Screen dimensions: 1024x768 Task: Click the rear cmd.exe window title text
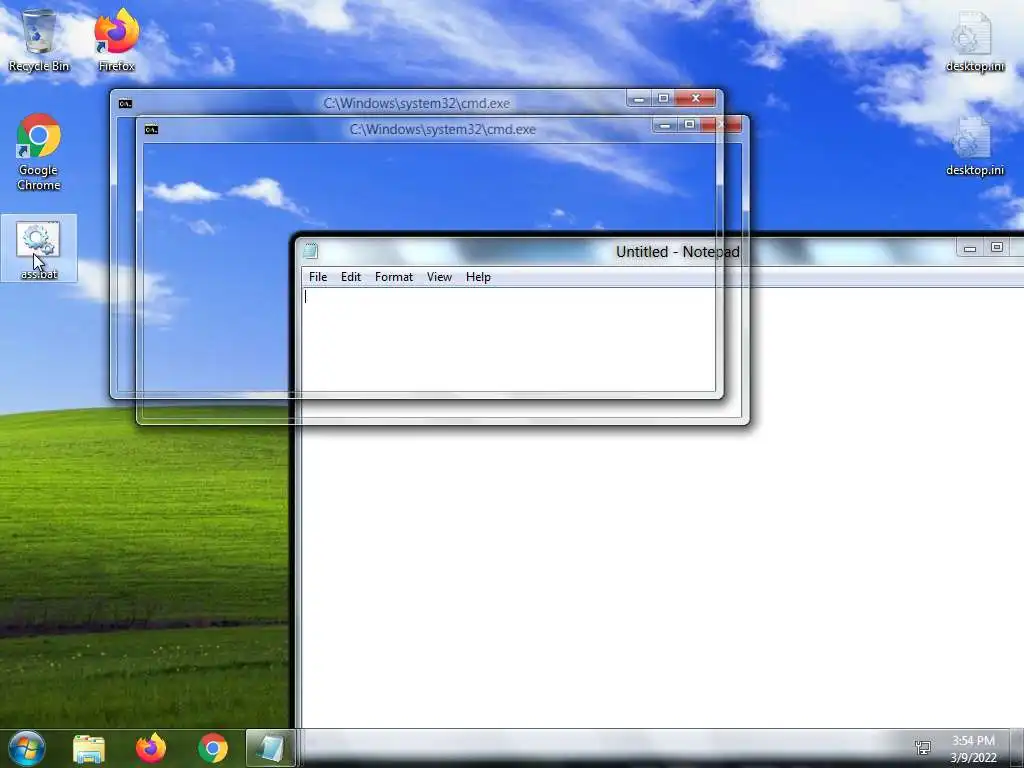pyautogui.click(x=417, y=103)
